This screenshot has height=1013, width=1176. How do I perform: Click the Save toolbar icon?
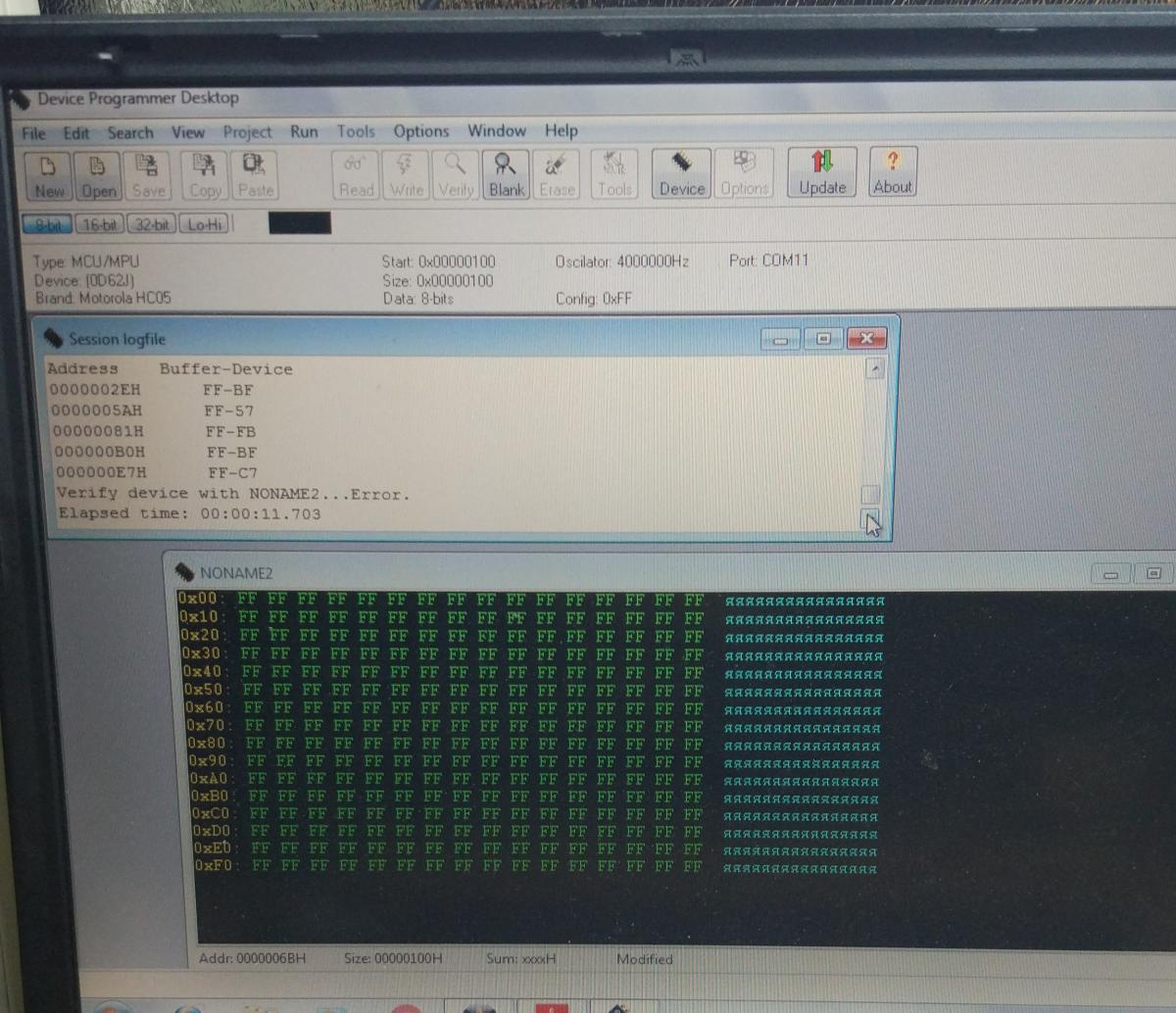point(148,176)
